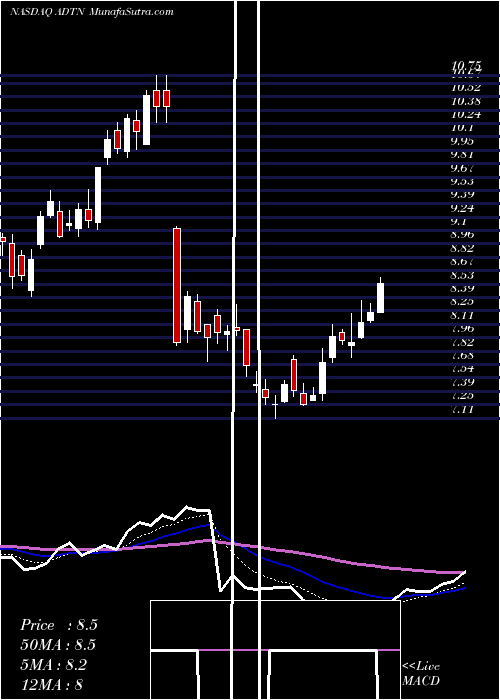Click the 8.25 price axis label

[463, 301]
